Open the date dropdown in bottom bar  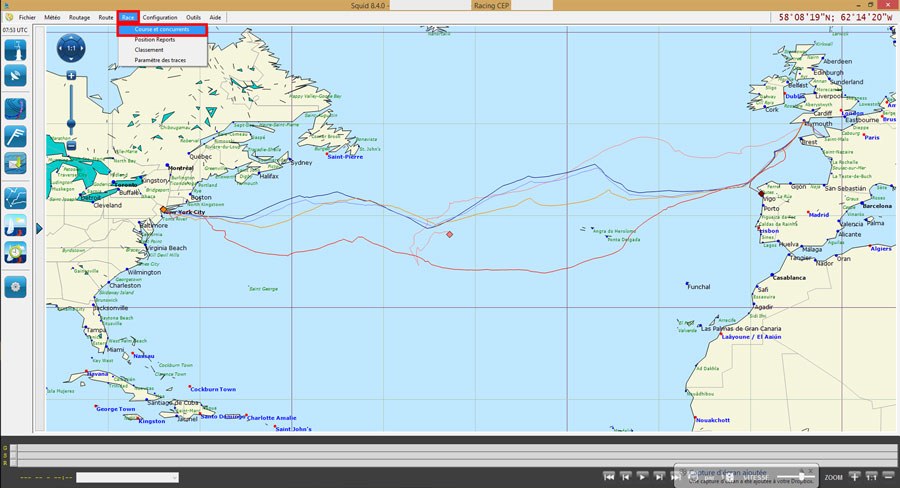pyautogui.click(x=127, y=478)
